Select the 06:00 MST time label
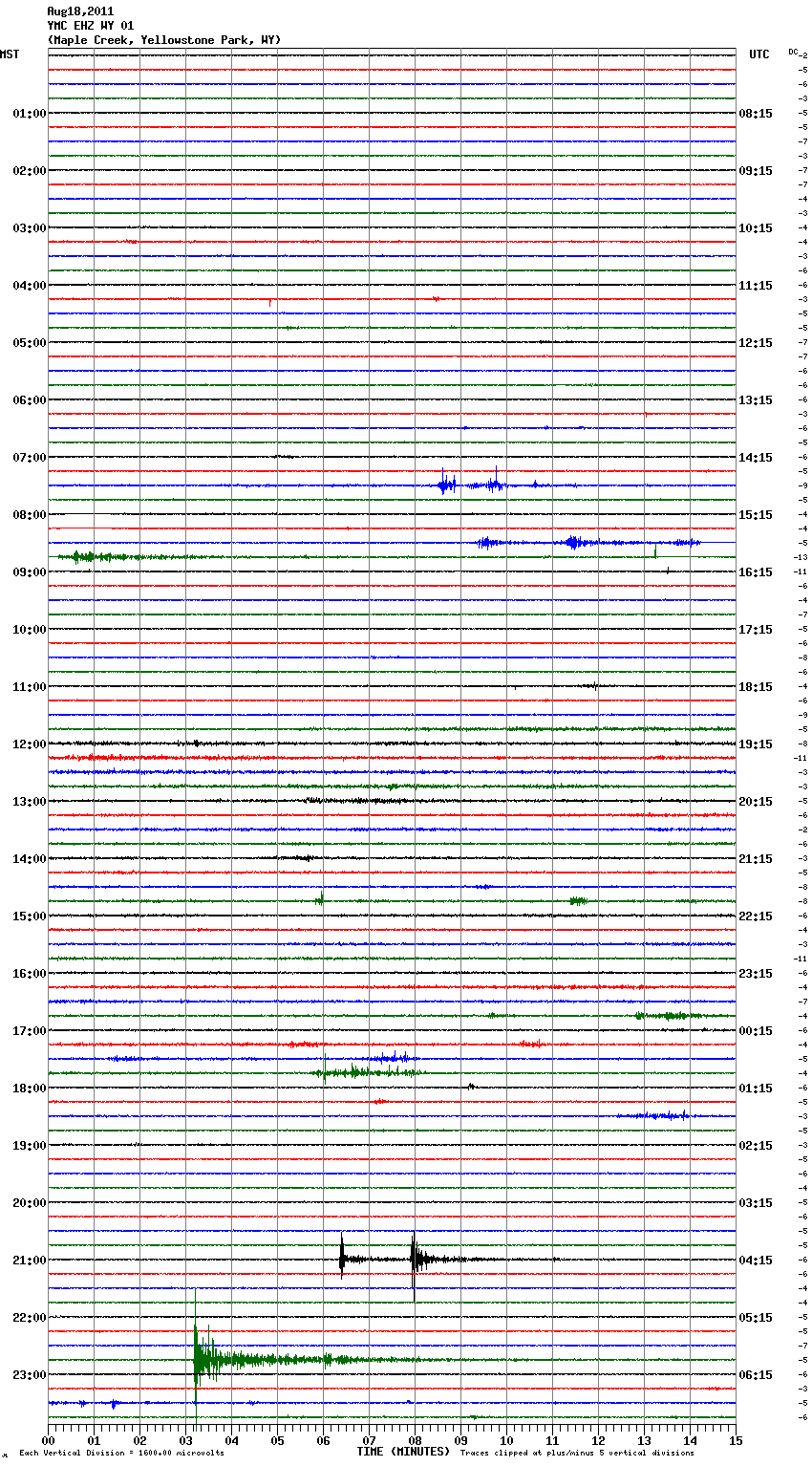 (x=30, y=400)
